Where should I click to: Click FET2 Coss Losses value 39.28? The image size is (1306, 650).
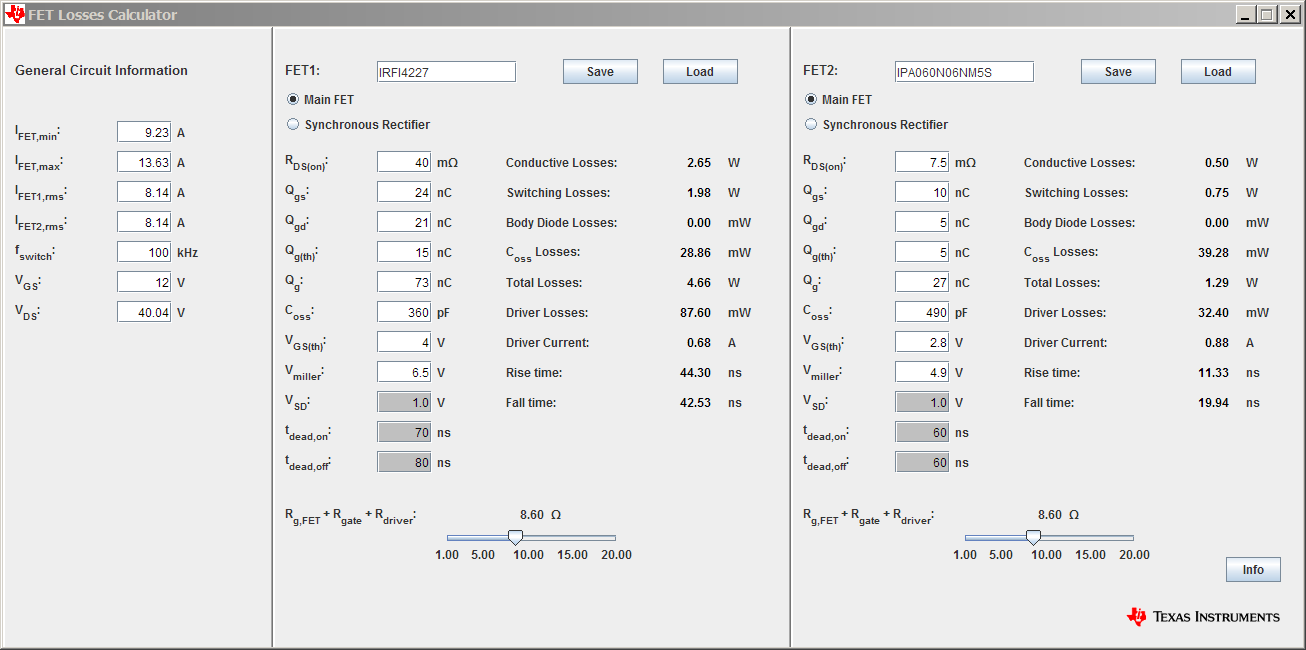point(1213,253)
